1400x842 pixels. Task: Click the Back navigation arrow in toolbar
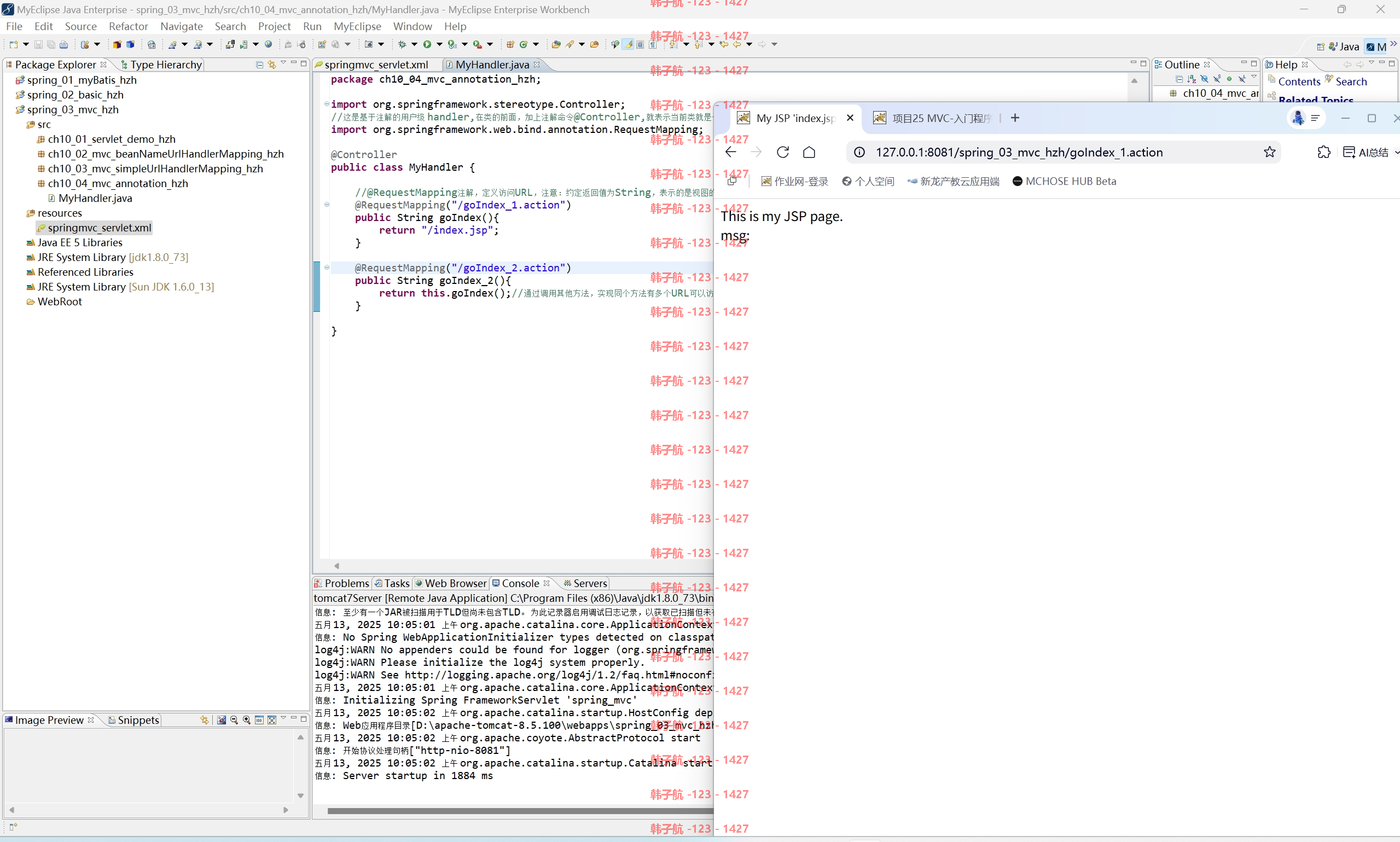[737, 44]
